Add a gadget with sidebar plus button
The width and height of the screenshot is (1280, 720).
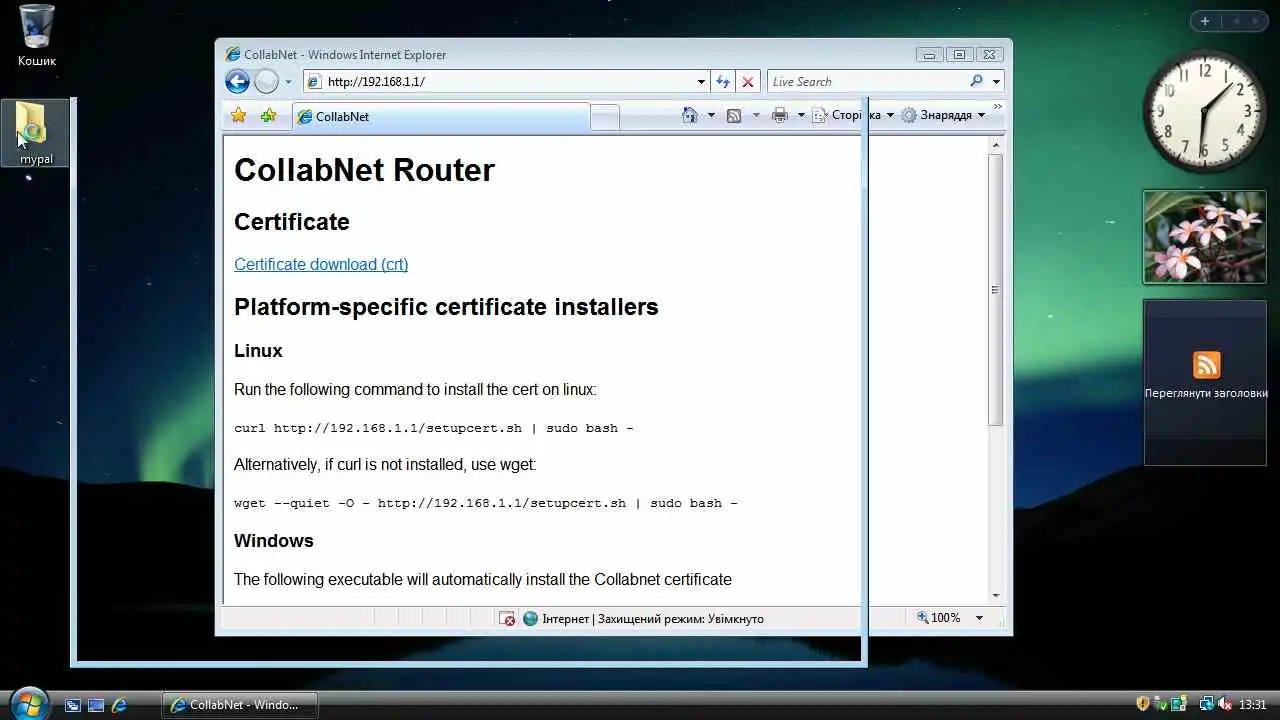click(x=1205, y=21)
